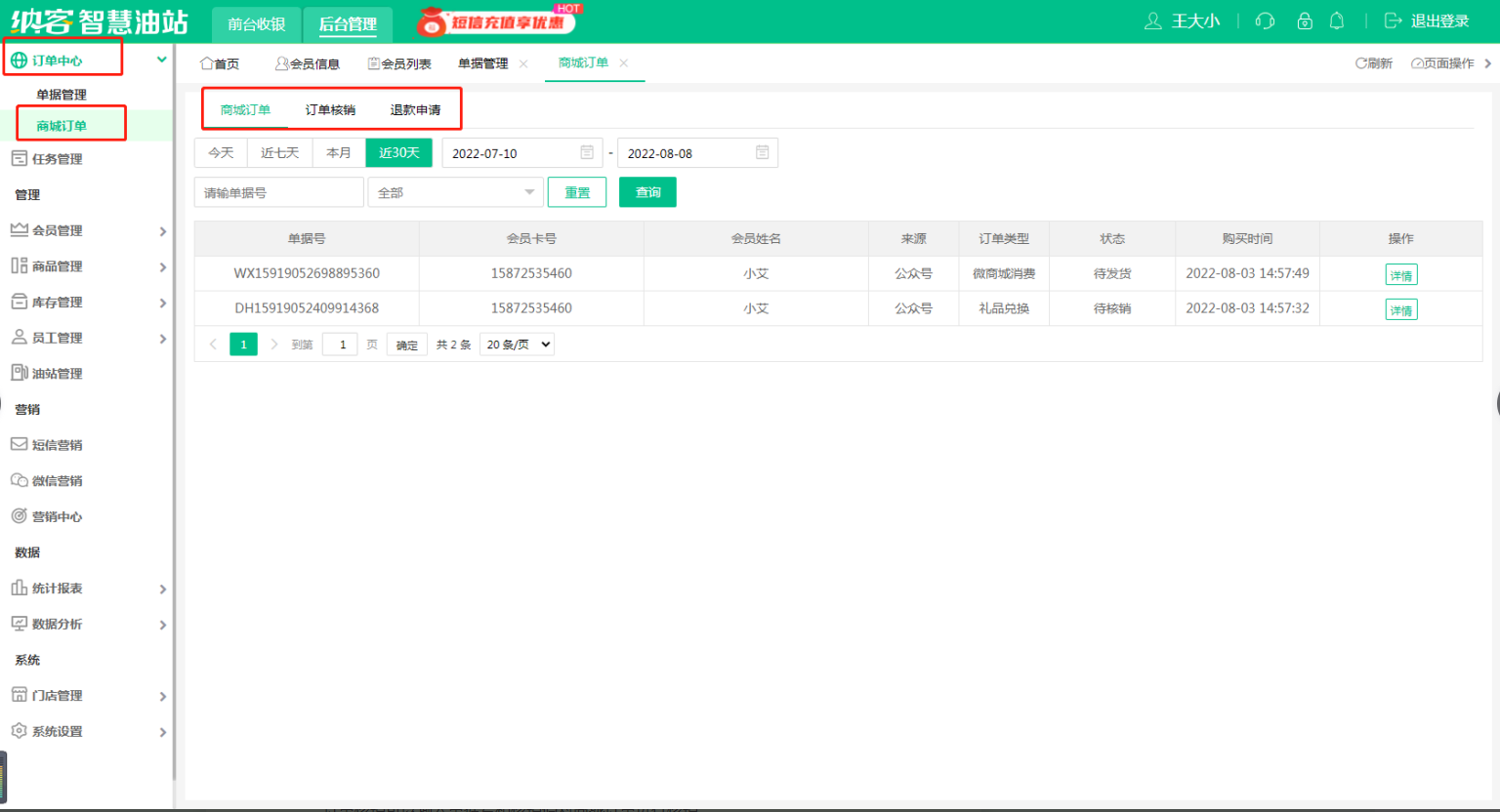Select the 本月 date range option
1500x812 pixels.
[339, 153]
